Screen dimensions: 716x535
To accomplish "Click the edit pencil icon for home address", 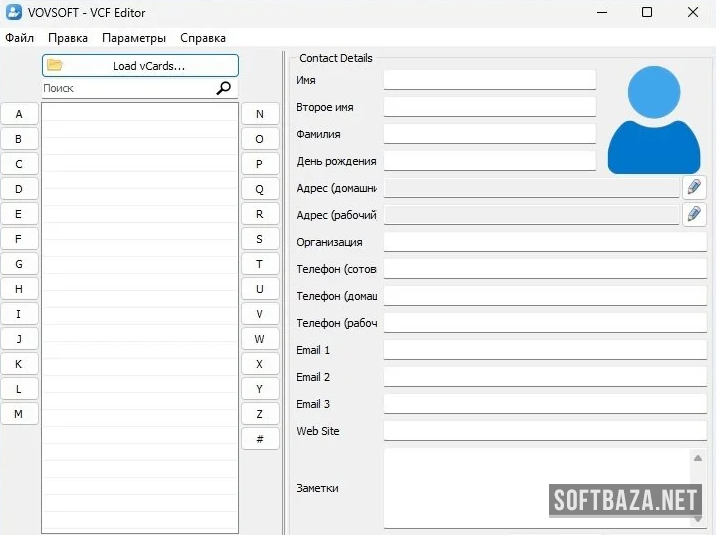I will coord(694,188).
